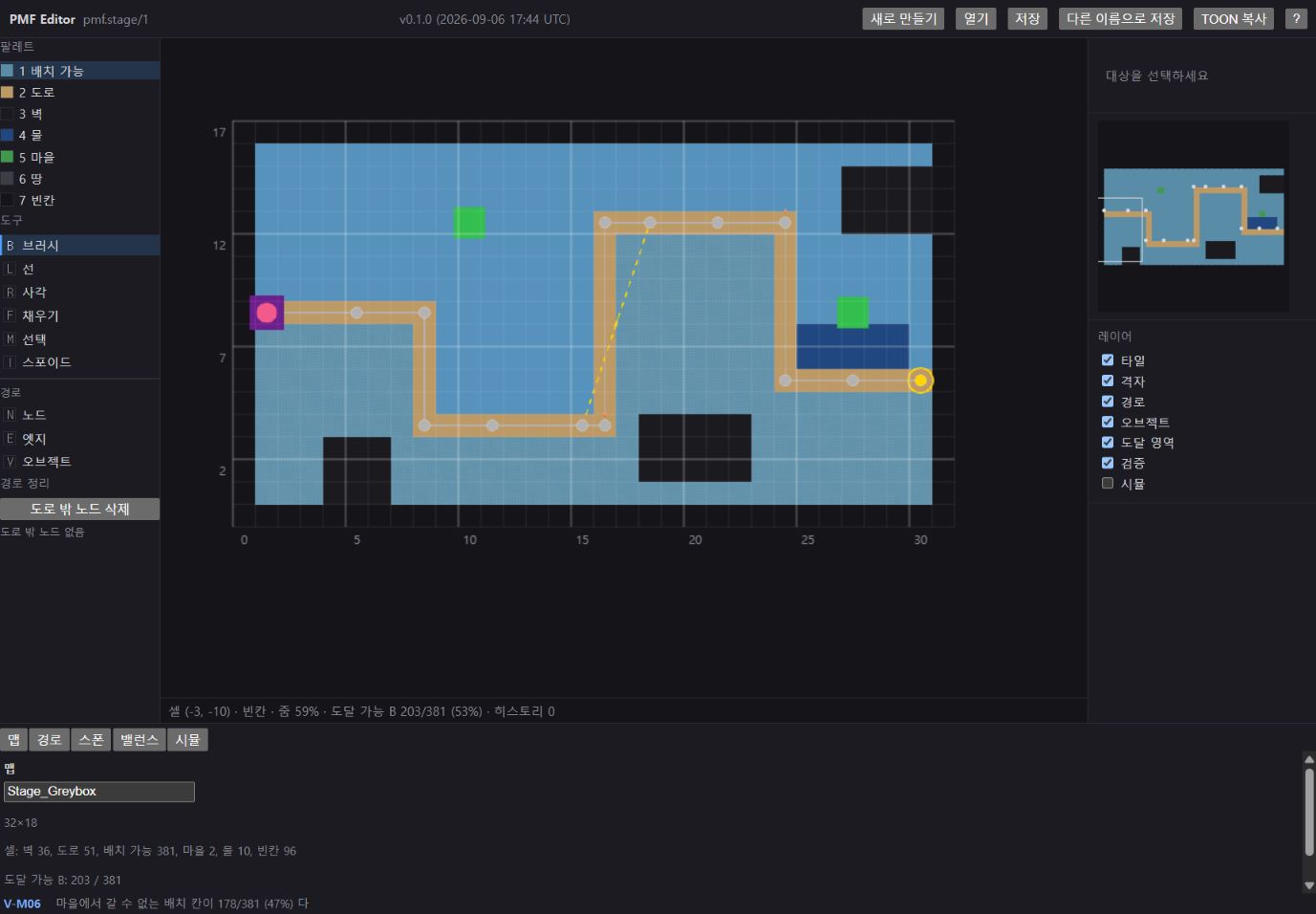Toggle the 격자 grid layer checkbox
The height and width of the screenshot is (914, 1316).
point(1108,381)
